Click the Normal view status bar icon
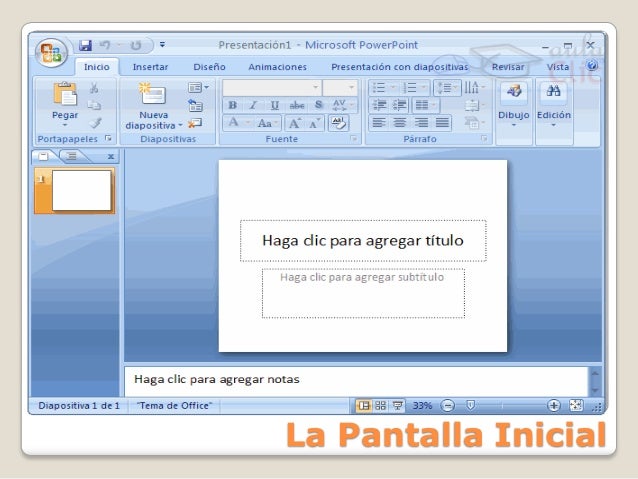Screen dimensions: 638x479 (364, 405)
